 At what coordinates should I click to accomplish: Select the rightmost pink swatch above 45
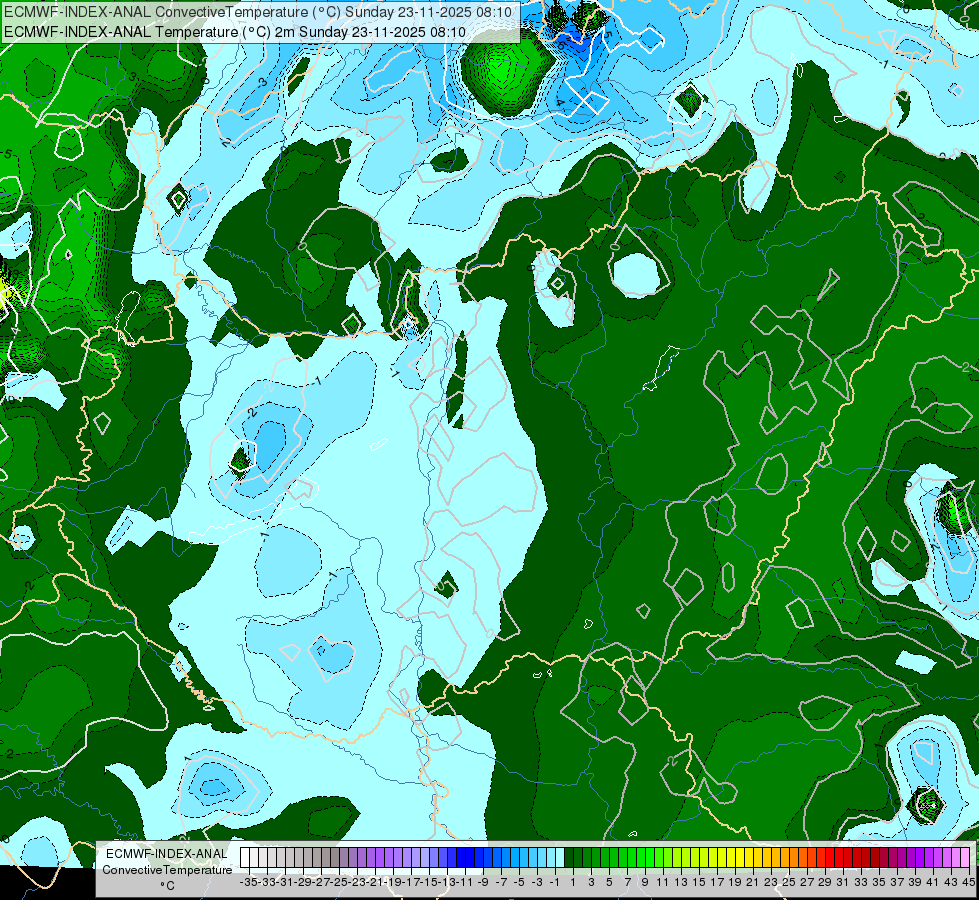[964, 858]
